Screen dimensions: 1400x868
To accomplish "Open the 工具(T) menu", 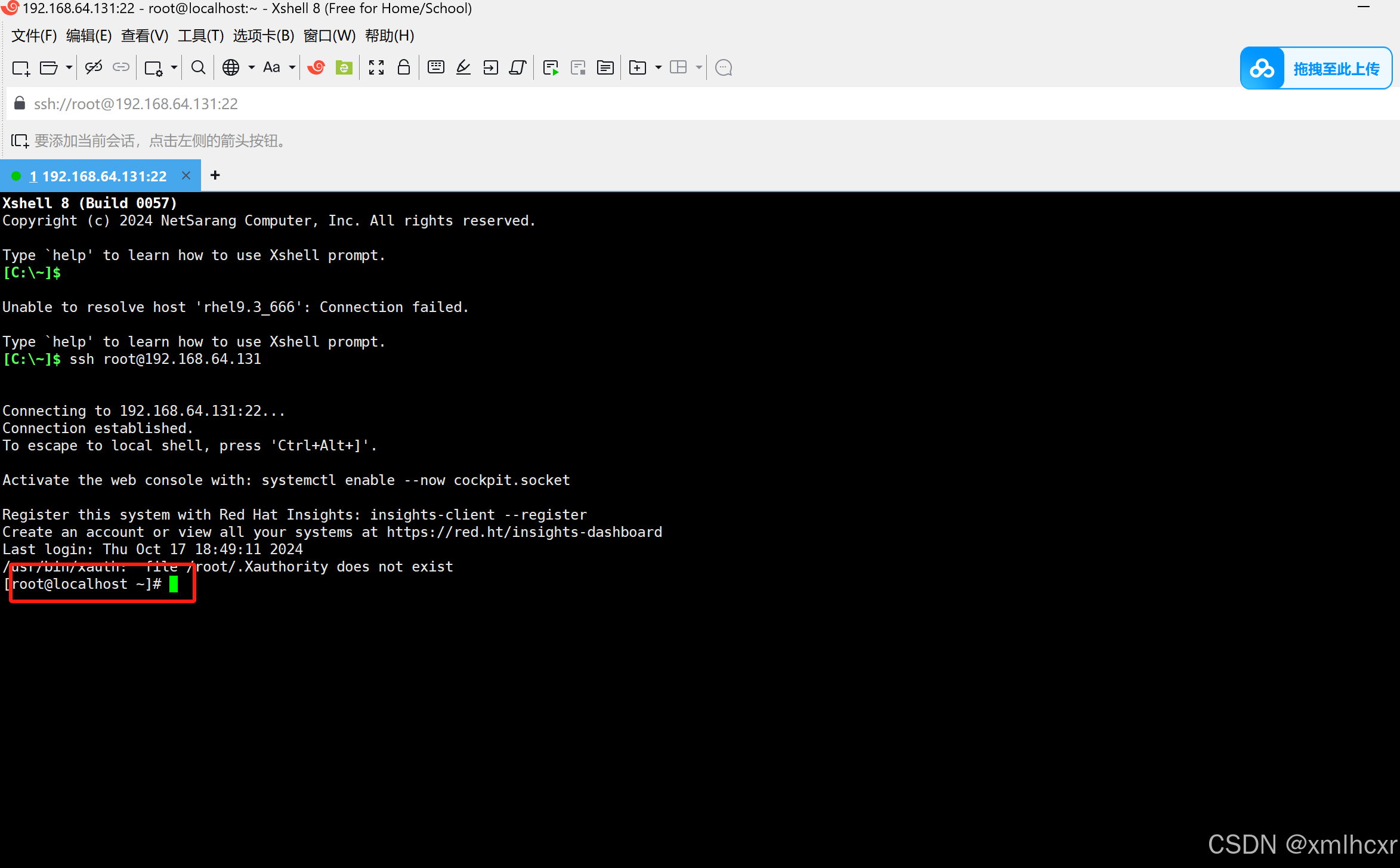I will (200, 36).
